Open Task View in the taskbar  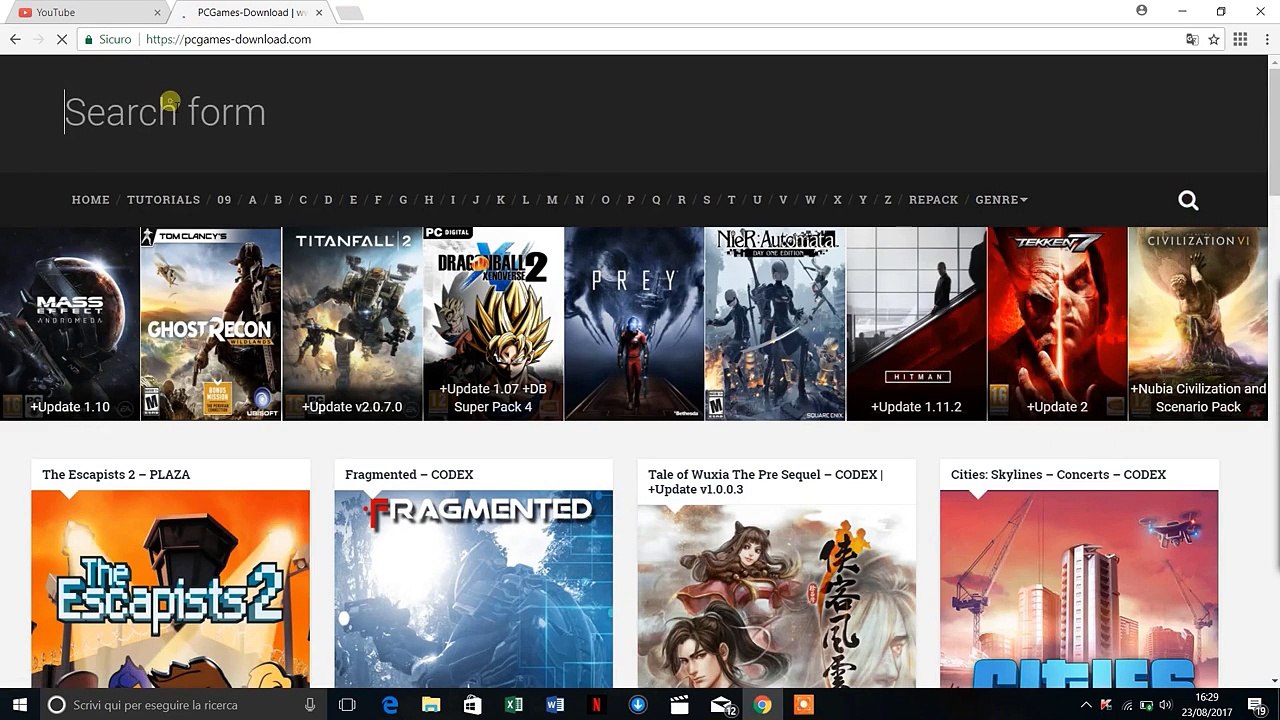pos(347,705)
